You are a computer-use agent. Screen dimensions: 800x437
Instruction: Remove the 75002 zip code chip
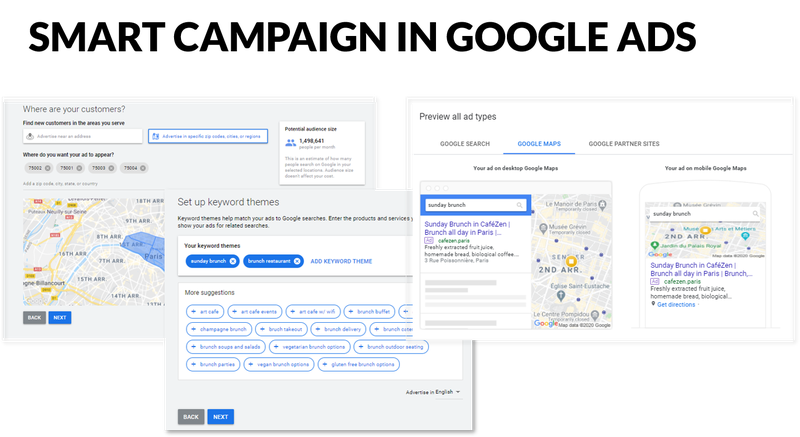click(x=47, y=168)
